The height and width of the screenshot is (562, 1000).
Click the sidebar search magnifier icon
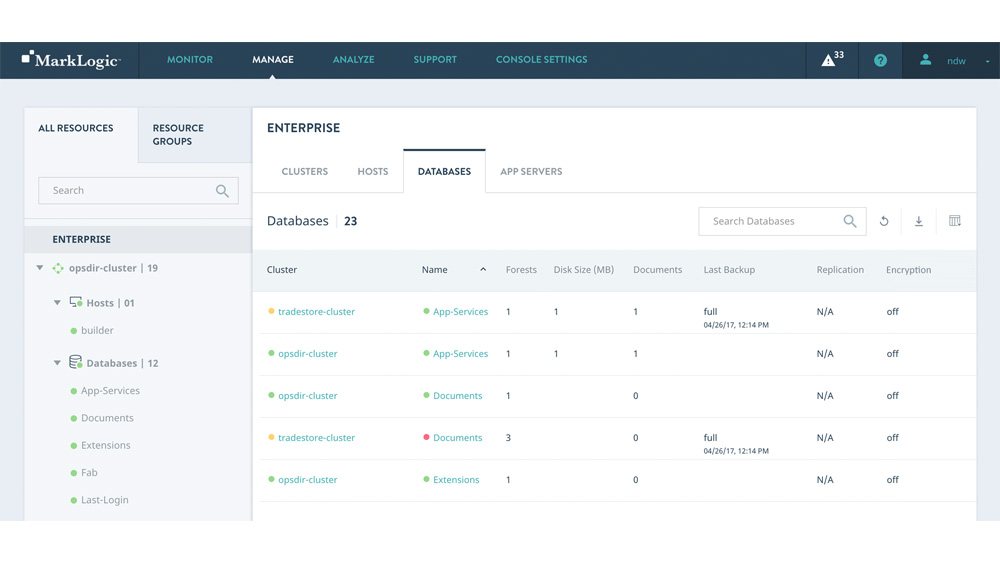(x=222, y=191)
